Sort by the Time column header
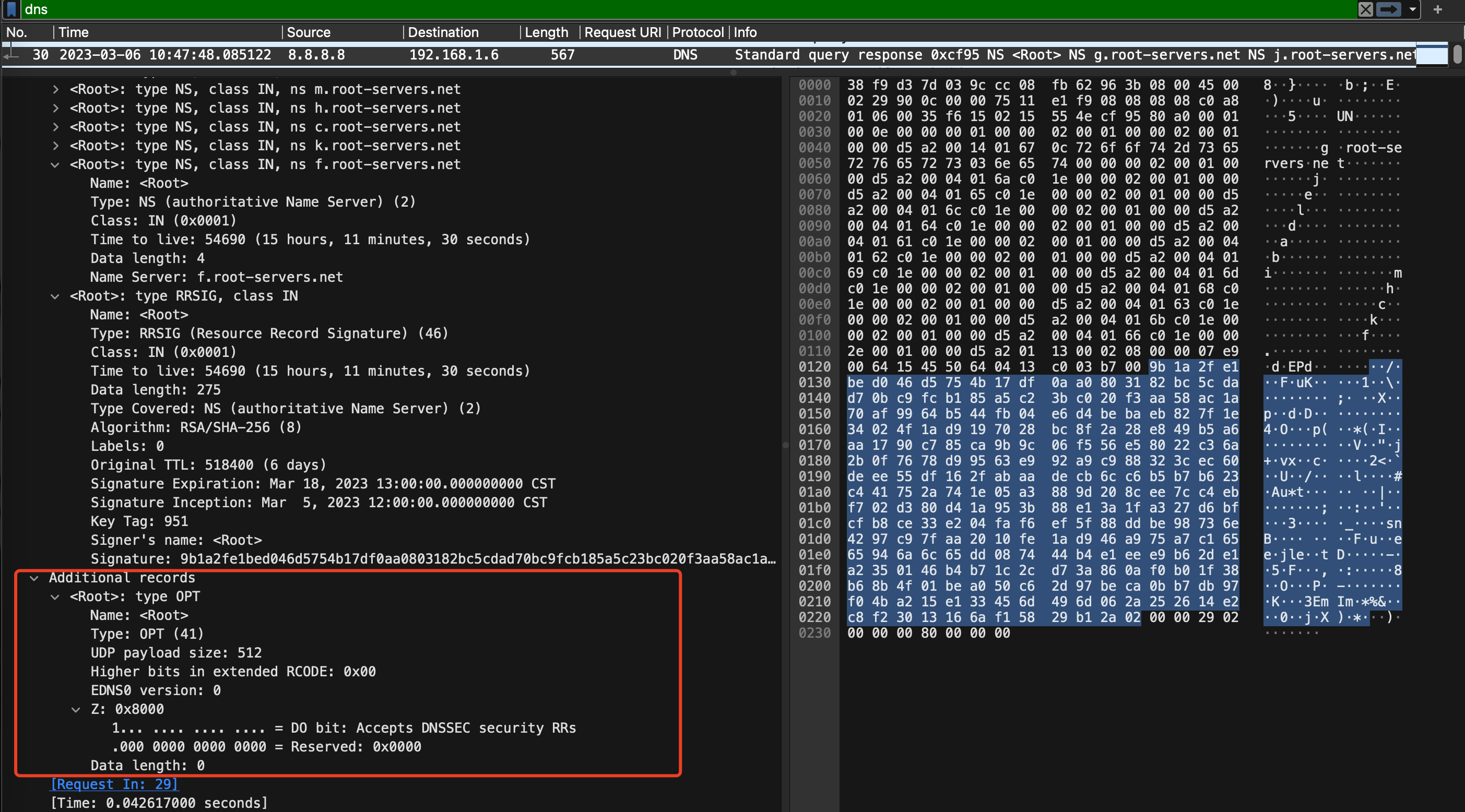The image size is (1465, 812). [74, 32]
